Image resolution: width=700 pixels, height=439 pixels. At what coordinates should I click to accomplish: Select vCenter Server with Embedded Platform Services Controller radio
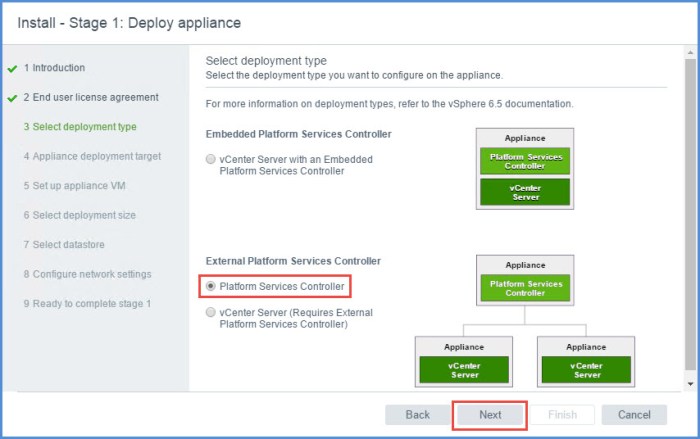click(x=211, y=159)
